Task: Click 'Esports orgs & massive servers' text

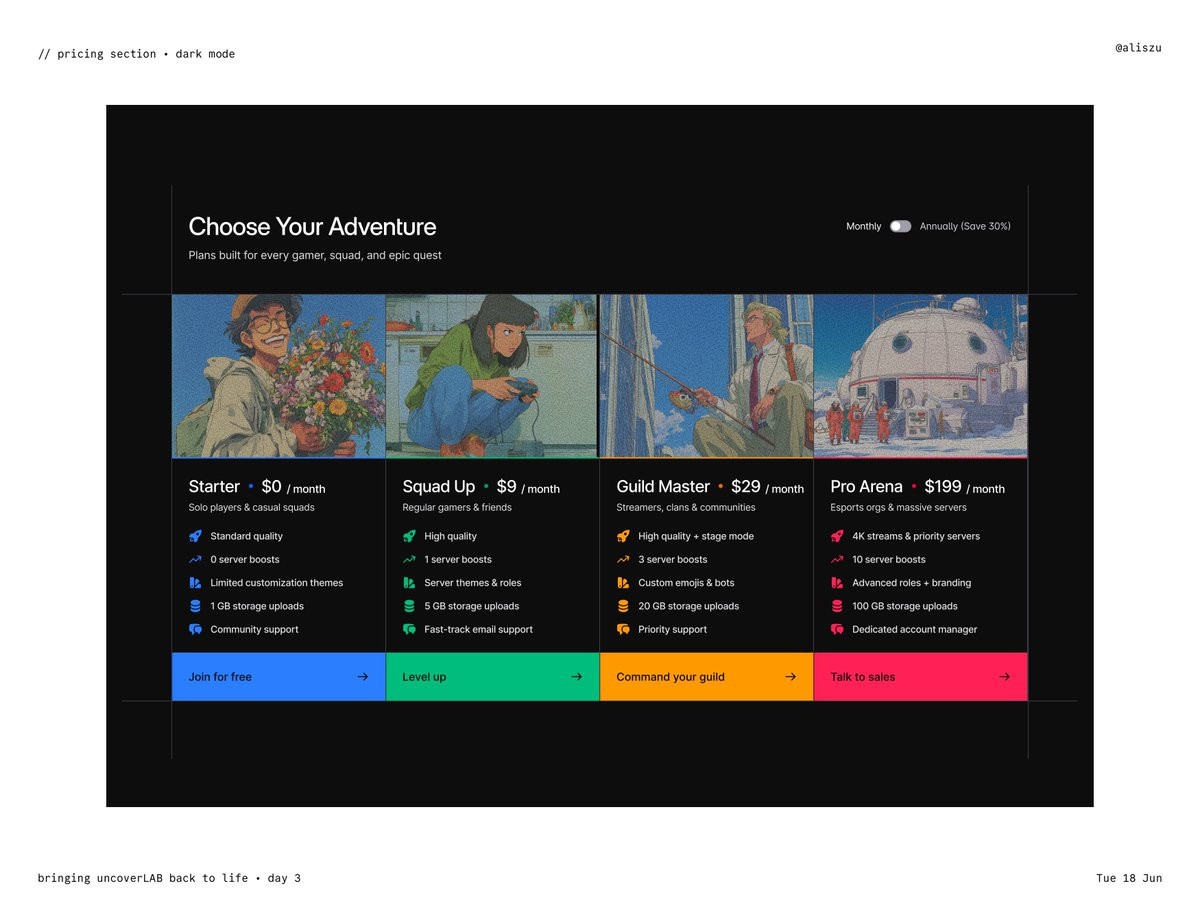Action: click(898, 508)
